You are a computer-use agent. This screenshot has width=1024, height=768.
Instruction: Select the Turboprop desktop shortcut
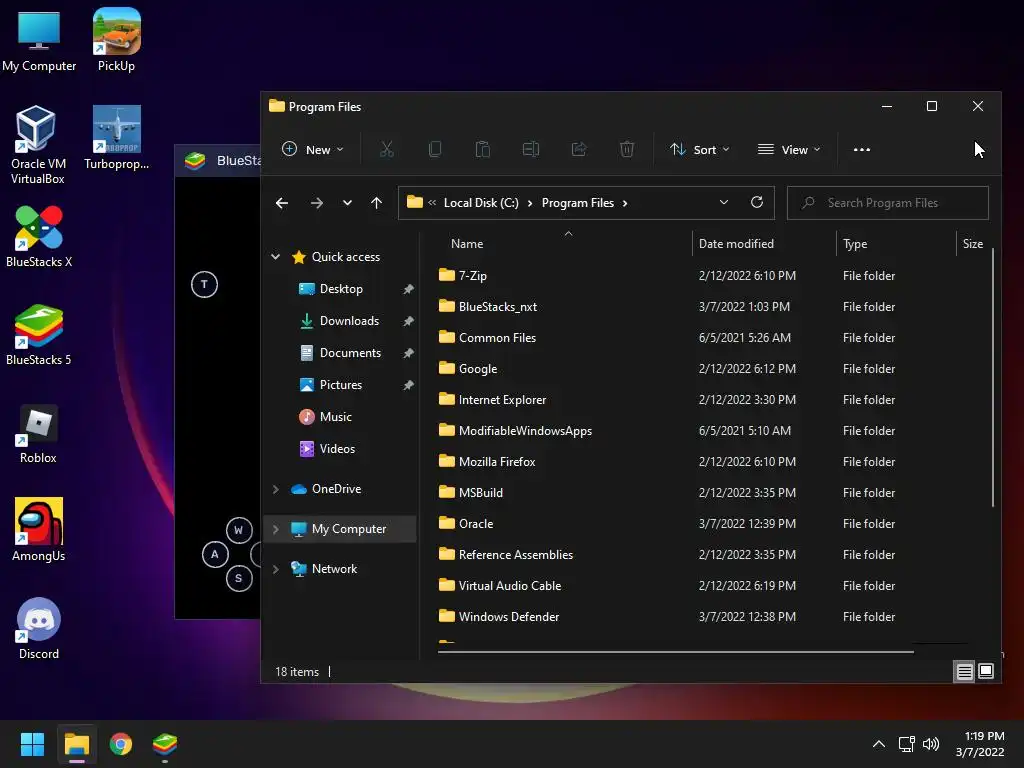point(116,138)
